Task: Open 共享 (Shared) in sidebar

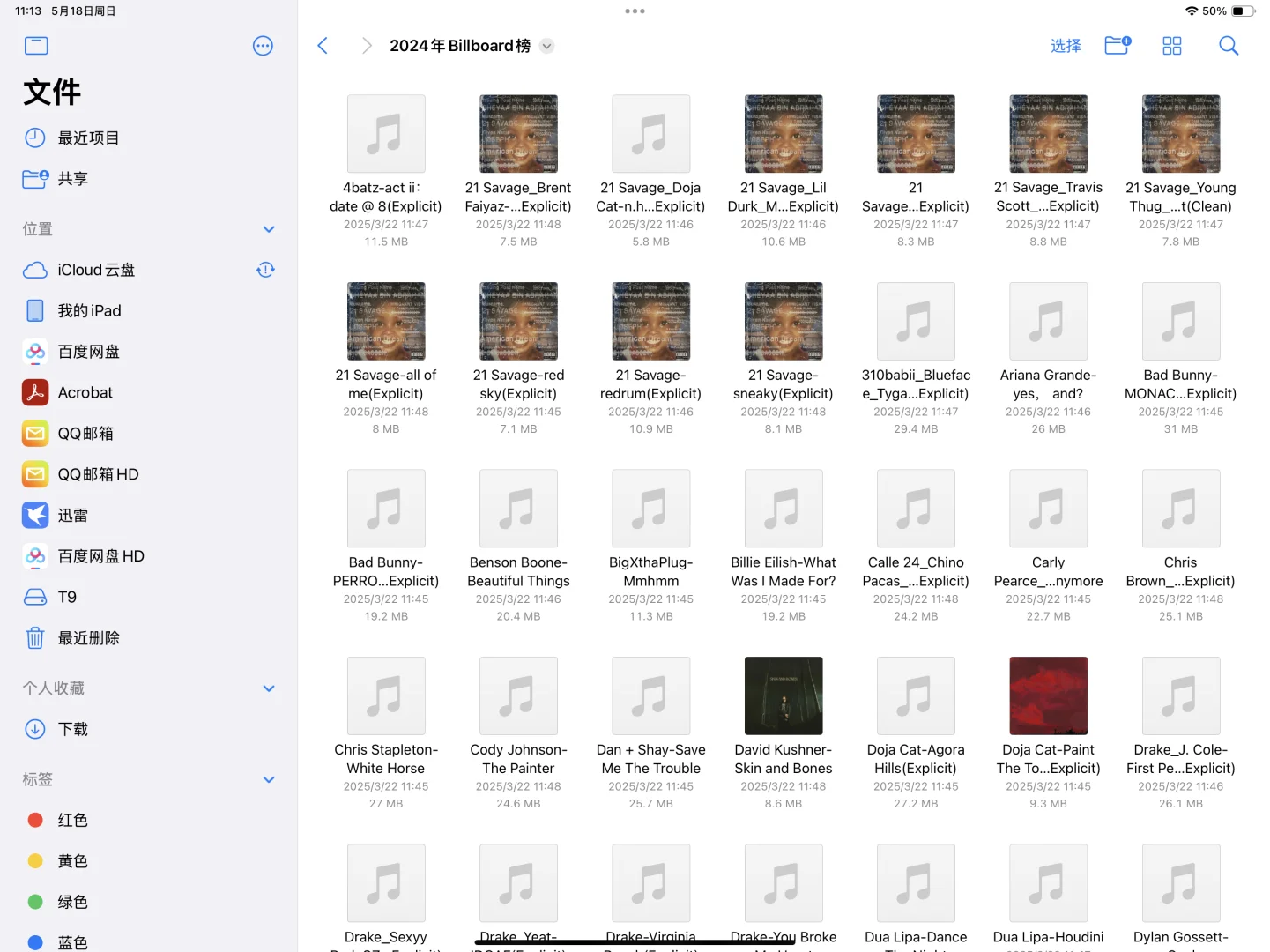Action: (x=73, y=178)
